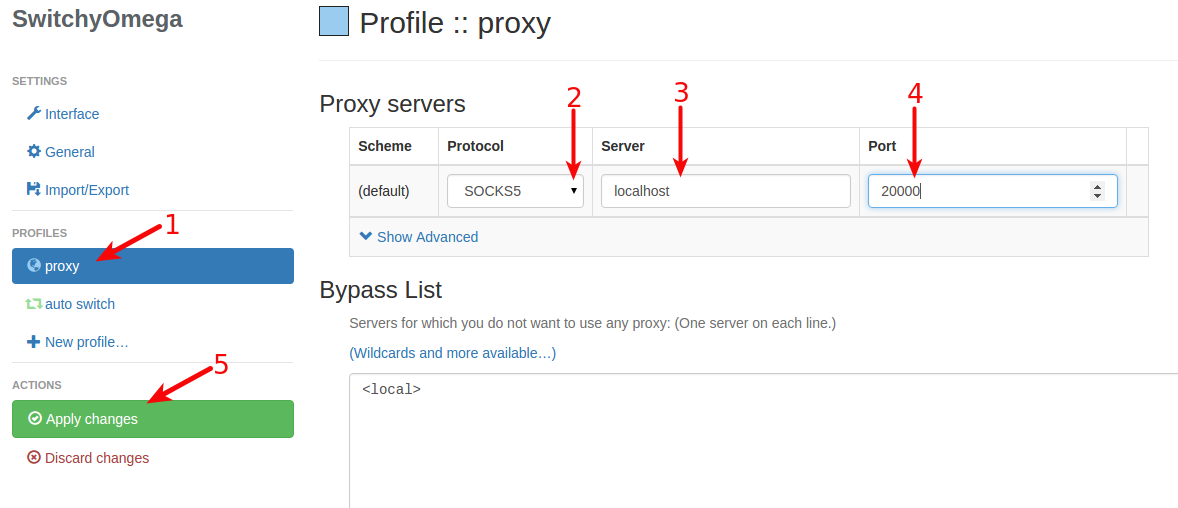
Task: Open the Wildcards and more available link
Action: pyautogui.click(x=452, y=352)
